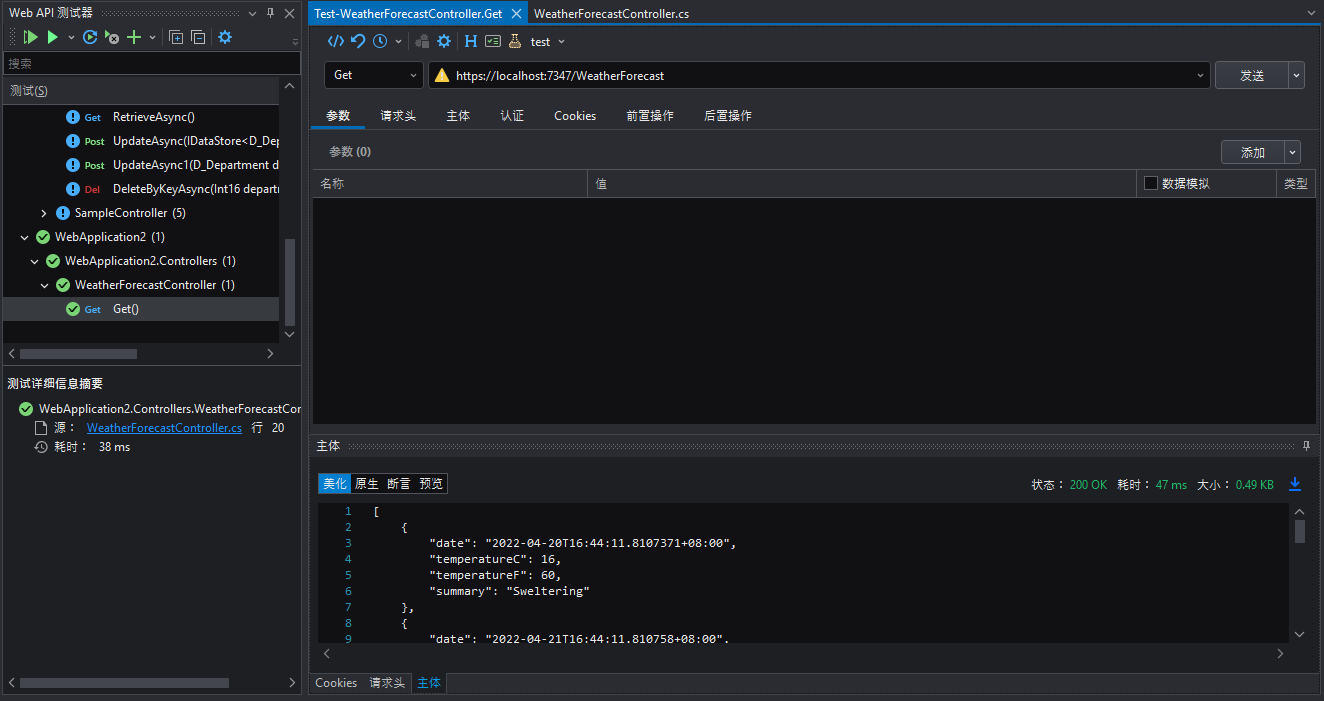Toggle the 数据模拟 checkbox

1151,183
